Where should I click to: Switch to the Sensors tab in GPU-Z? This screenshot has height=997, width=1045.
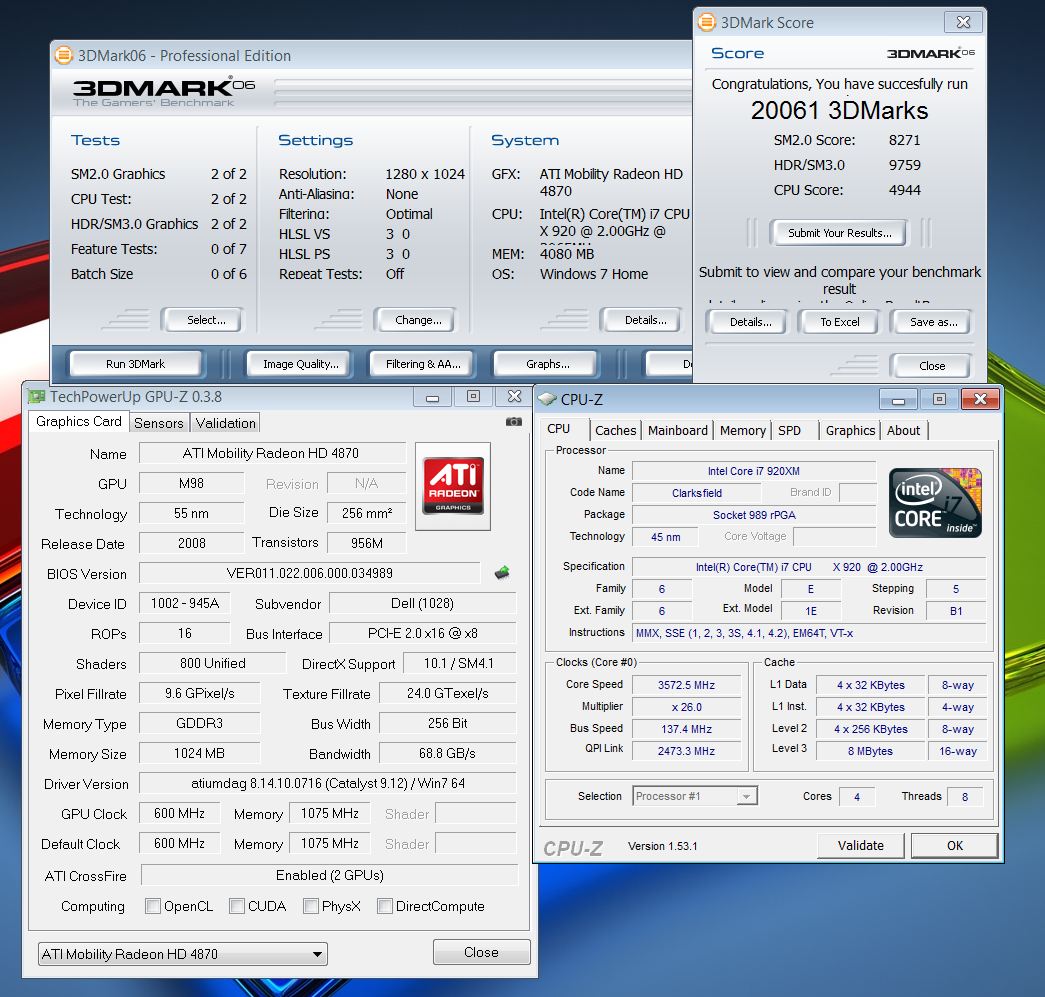tap(159, 423)
